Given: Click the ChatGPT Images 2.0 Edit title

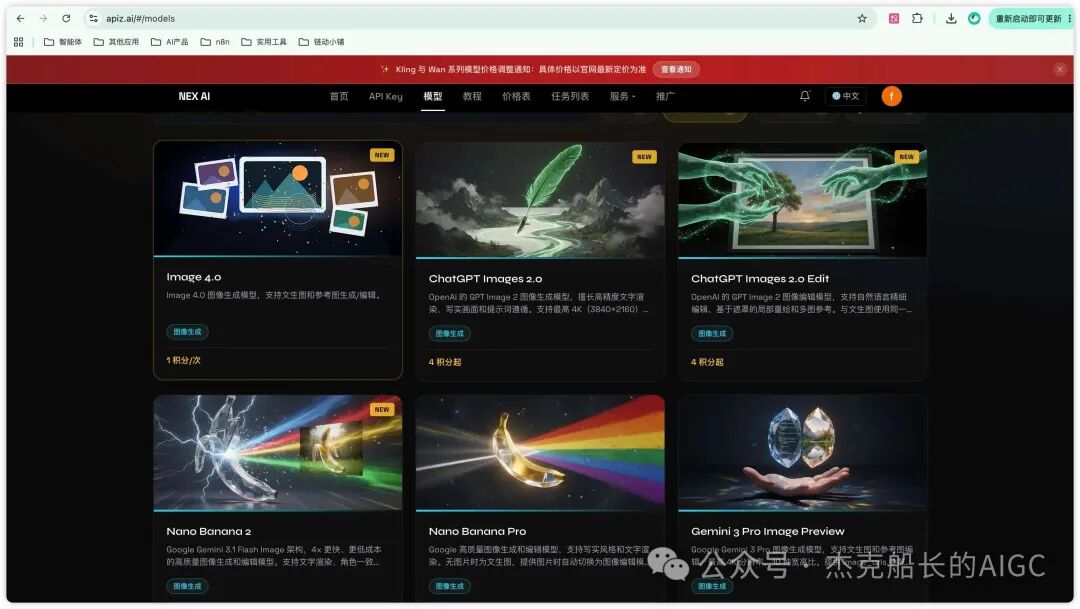Looking at the screenshot, I should [x=760, y=278].
